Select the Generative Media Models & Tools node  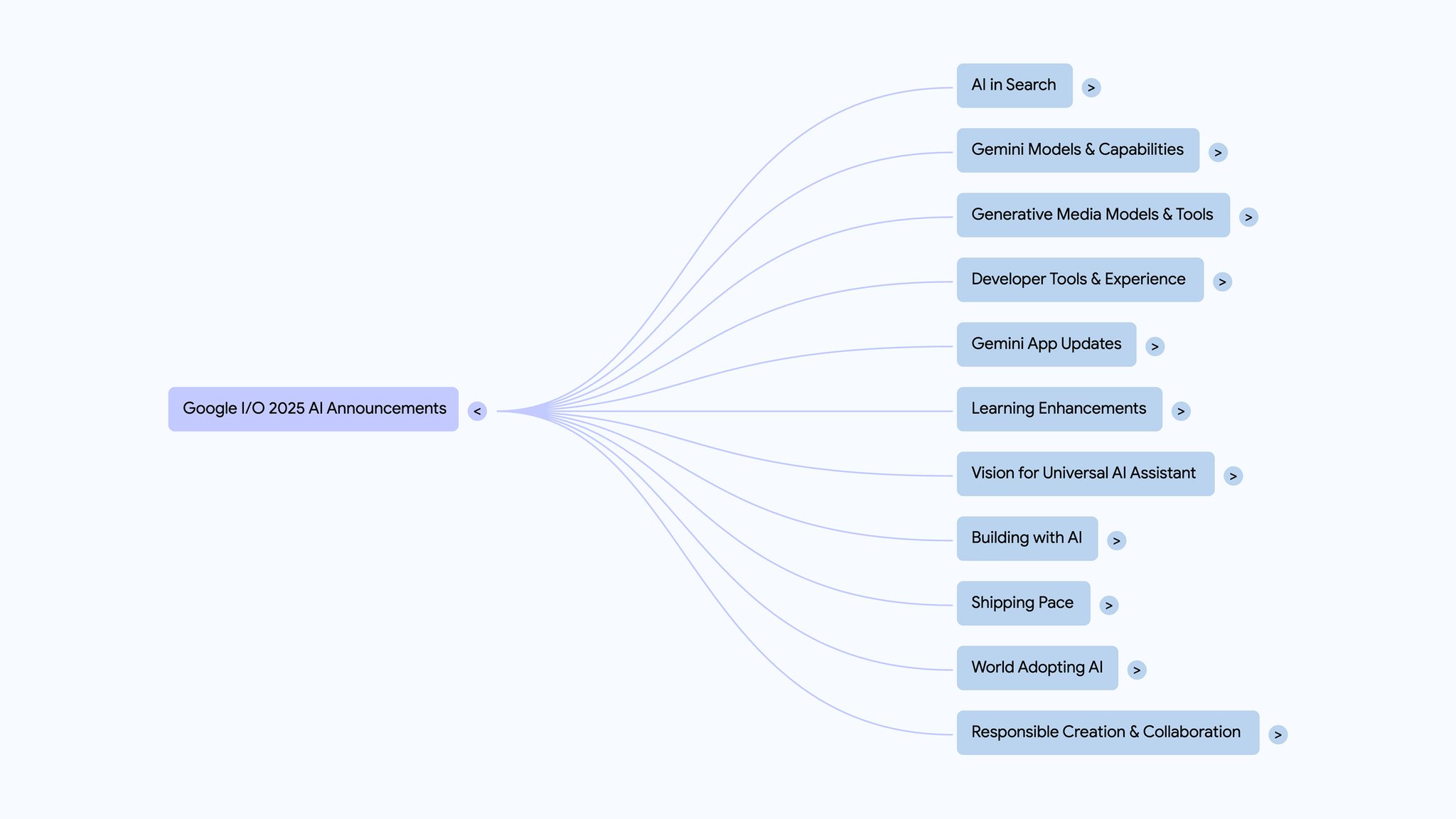coord(1093,215)
